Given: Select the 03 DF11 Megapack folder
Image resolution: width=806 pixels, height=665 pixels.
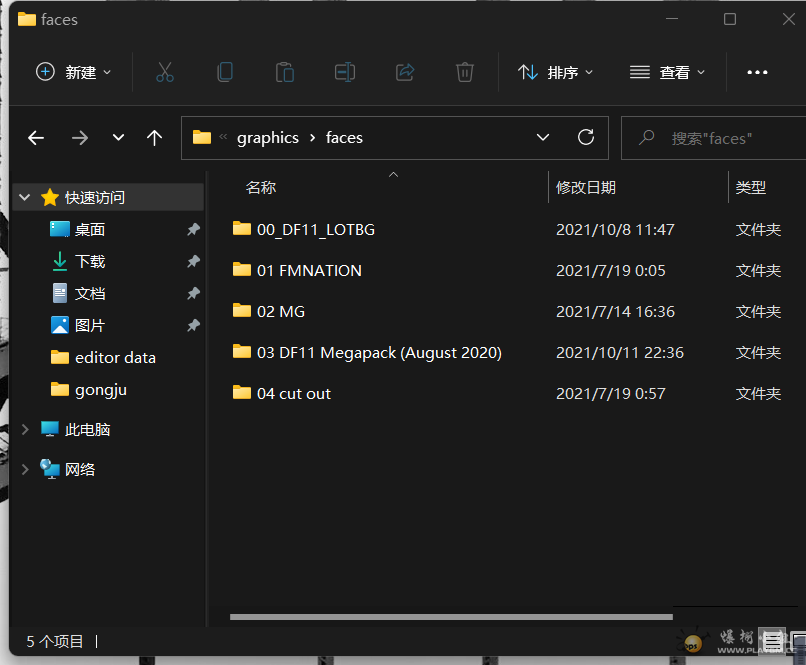Looking at the screenshot, I should [378, 352].
